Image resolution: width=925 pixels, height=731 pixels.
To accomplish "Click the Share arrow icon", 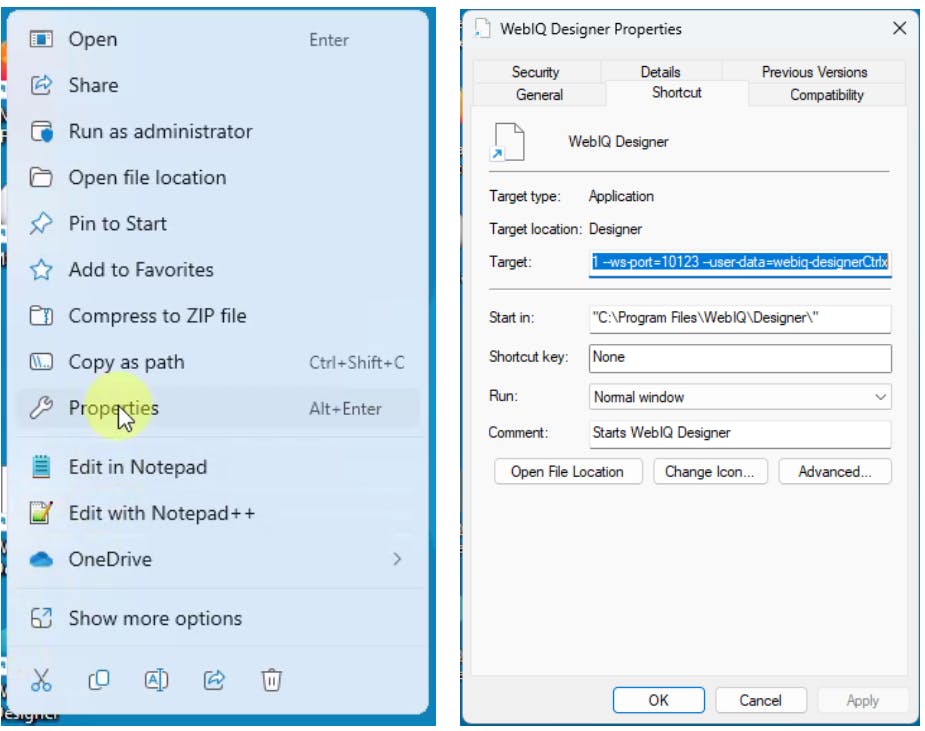I will click(41, 85).
